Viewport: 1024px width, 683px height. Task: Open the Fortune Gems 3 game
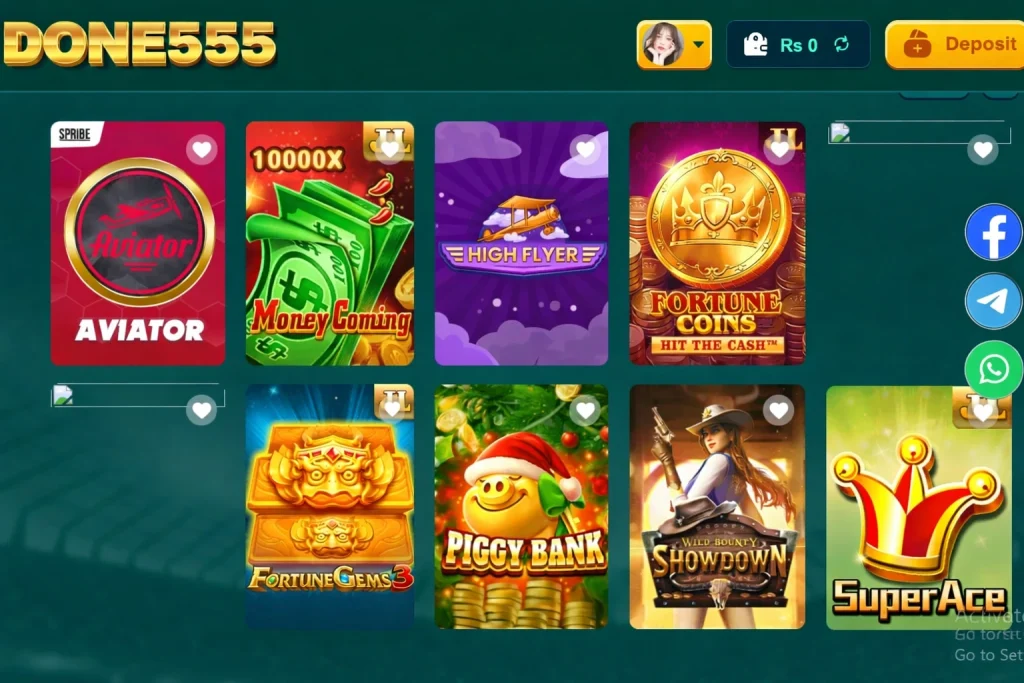coord(330,507)
